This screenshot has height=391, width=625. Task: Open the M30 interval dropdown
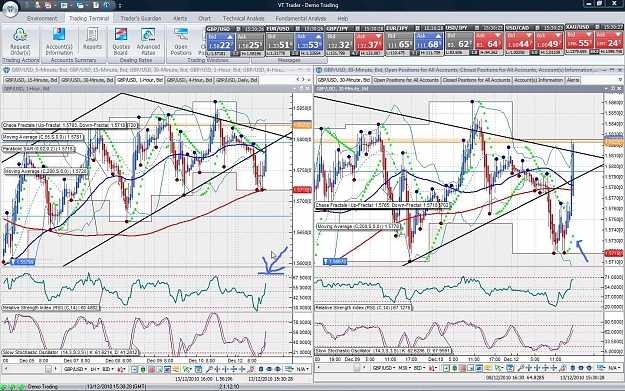pyautogui.click(x=404, y=369)
